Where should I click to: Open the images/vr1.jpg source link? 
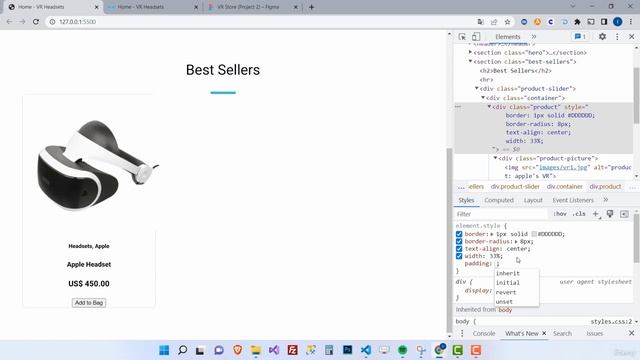pyautogui.click(x=562, y=167)
